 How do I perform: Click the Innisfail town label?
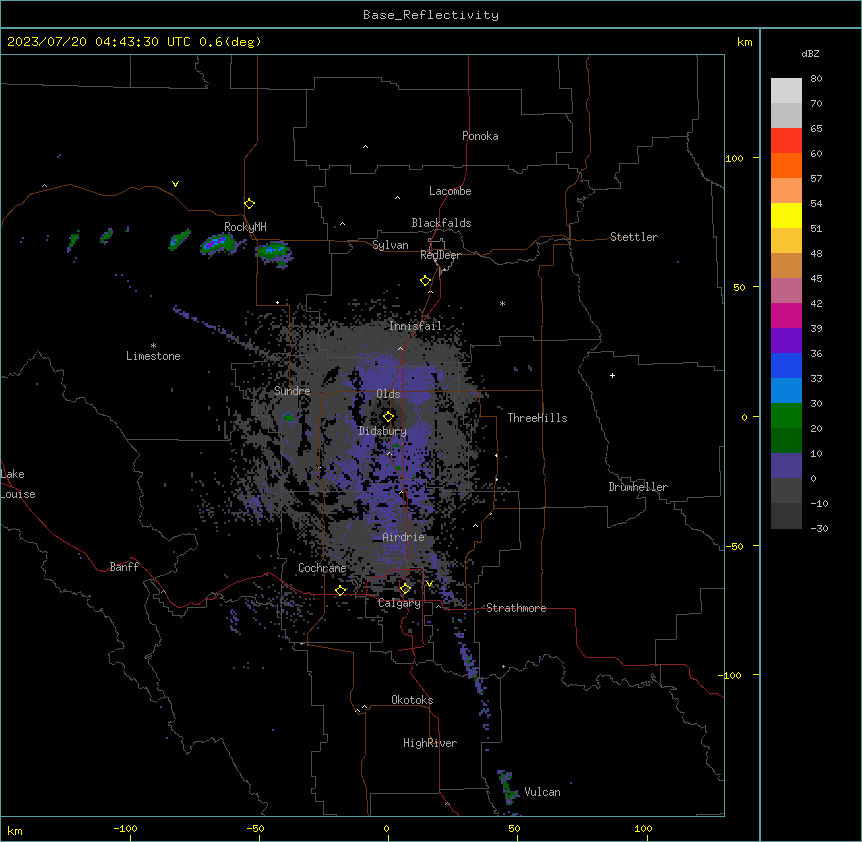point(415,326)
